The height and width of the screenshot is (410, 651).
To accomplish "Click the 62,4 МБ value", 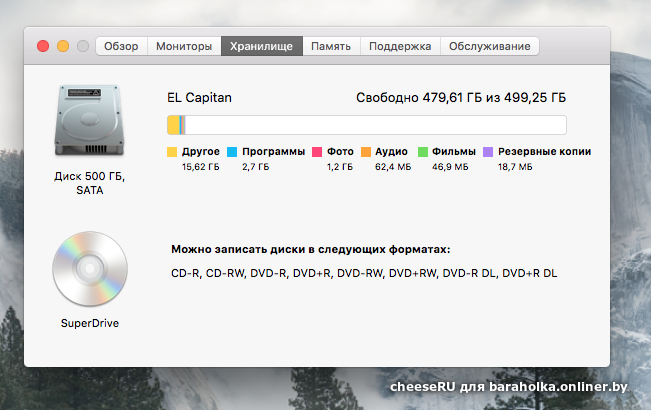I will point(393,167).
